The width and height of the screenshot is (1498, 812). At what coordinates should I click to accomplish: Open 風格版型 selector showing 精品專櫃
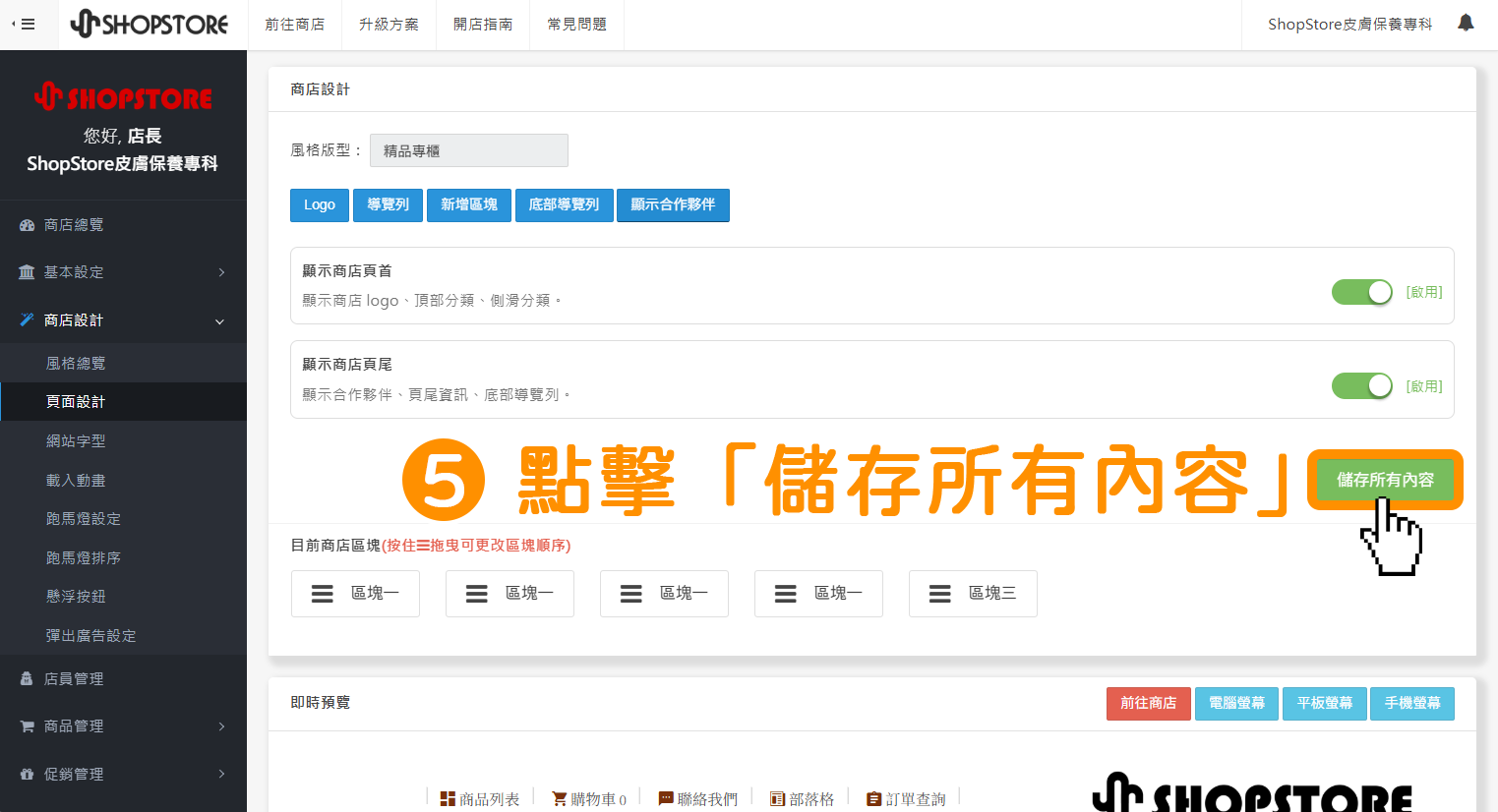469,150
